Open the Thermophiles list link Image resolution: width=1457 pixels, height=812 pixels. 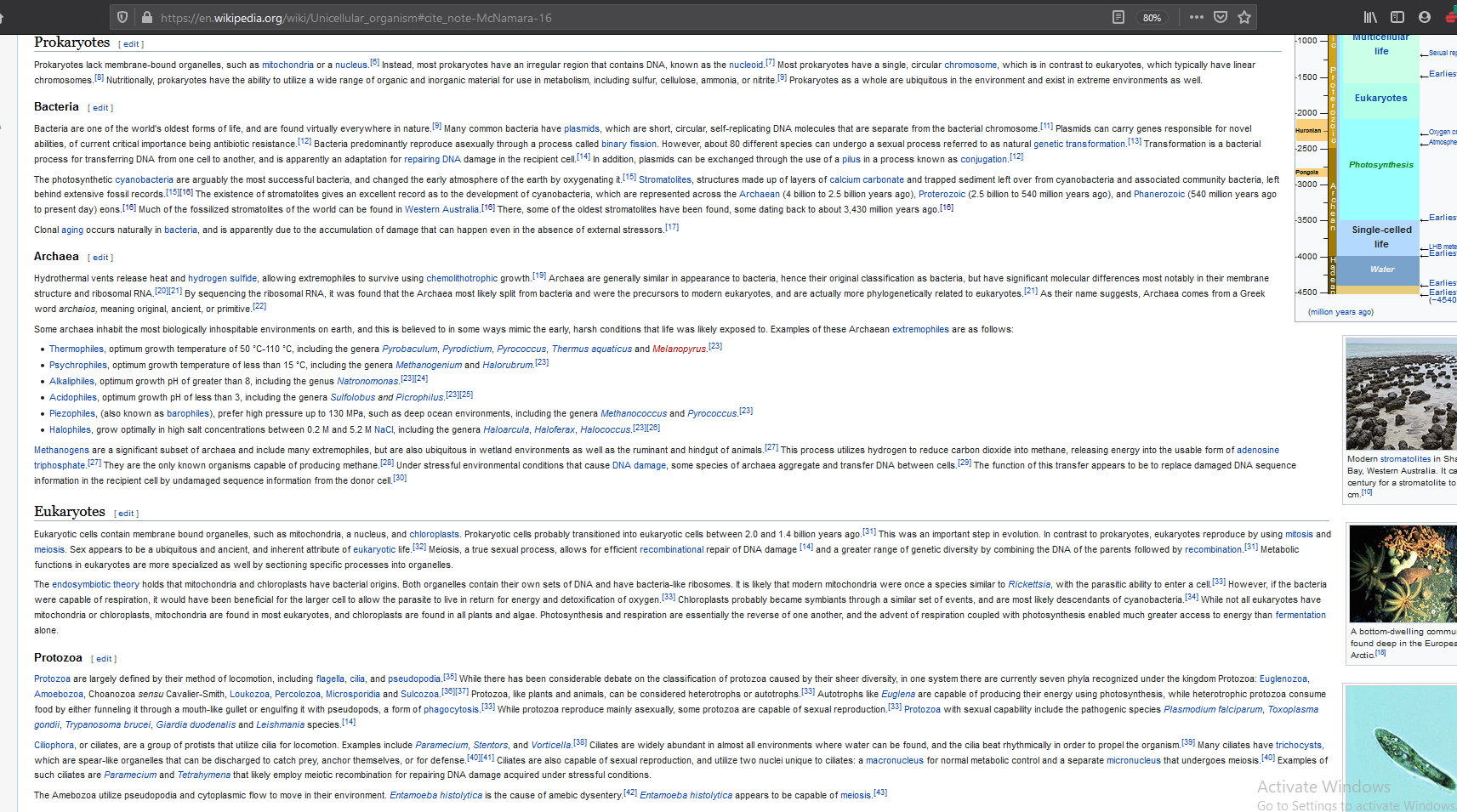(x=77, y=349)
